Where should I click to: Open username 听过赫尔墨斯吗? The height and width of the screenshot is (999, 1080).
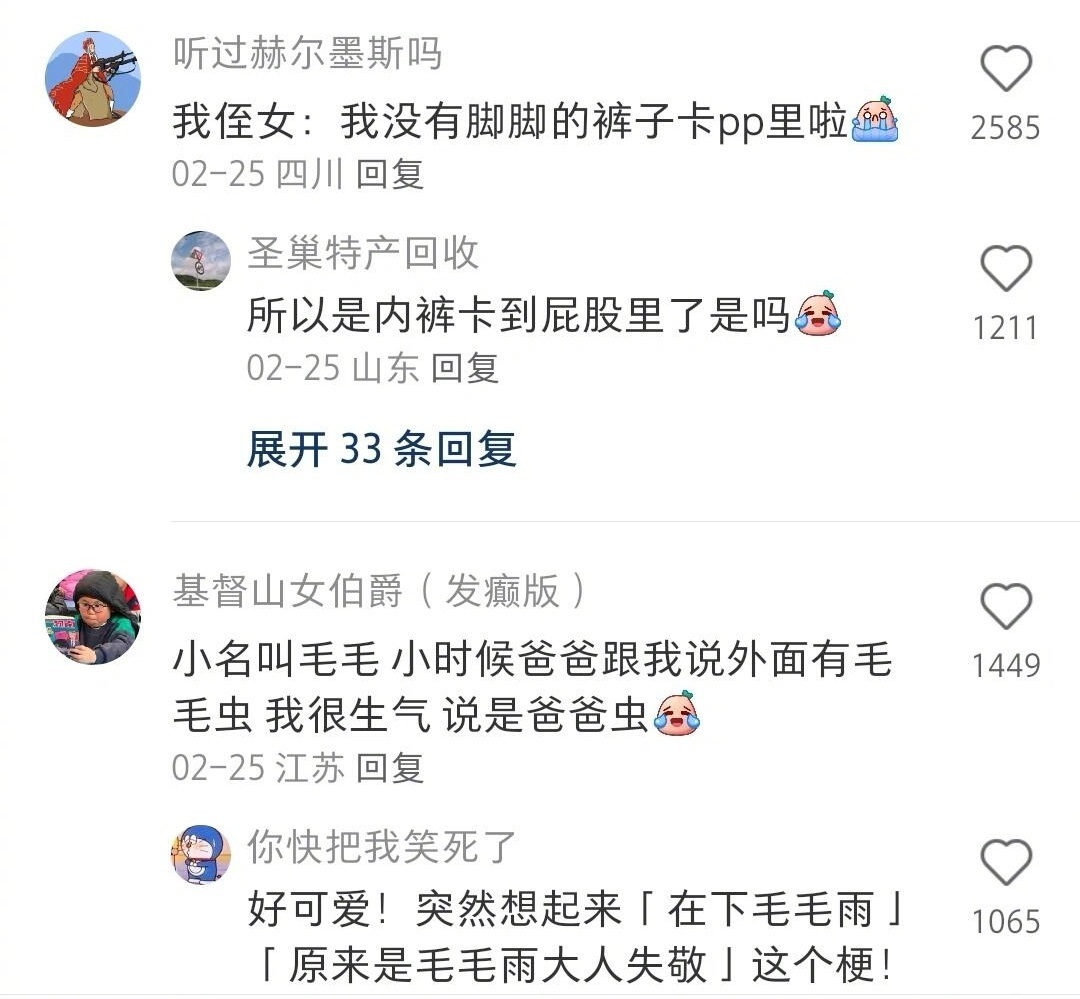pos(307,53)
